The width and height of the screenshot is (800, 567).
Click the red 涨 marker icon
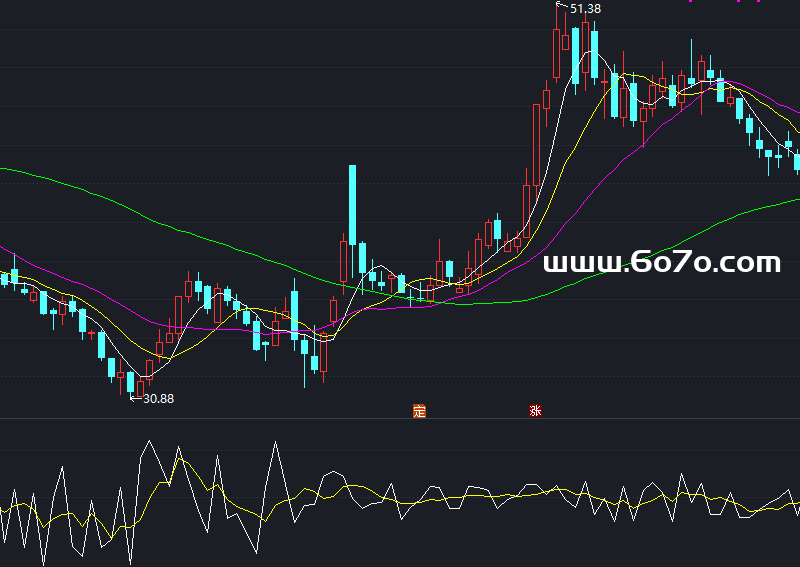535,410
